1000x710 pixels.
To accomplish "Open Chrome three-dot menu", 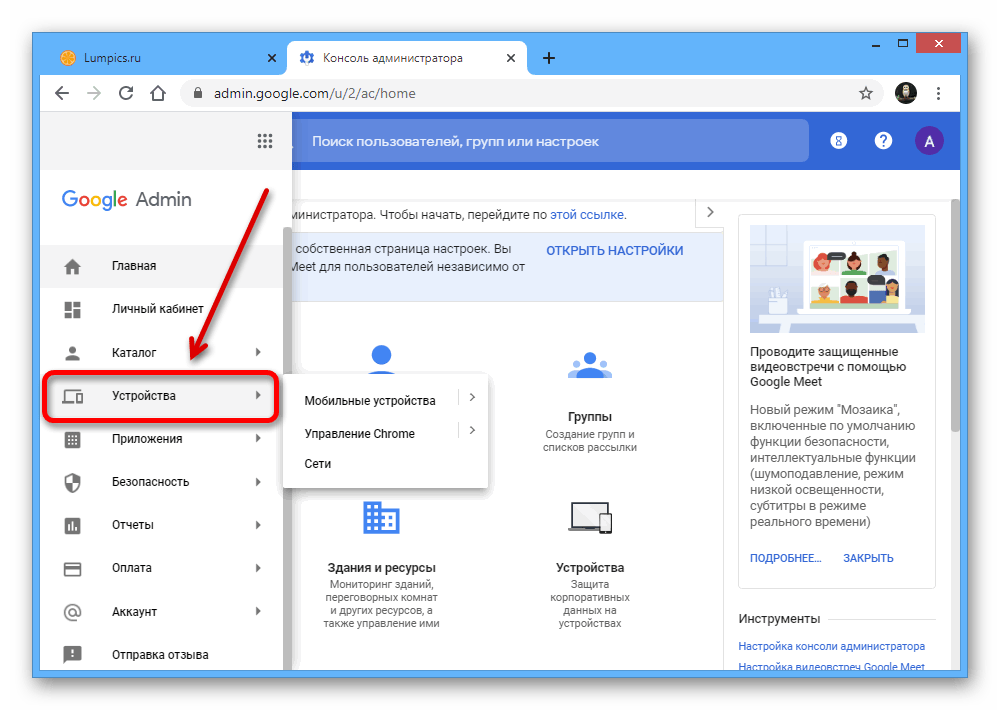I will pos(938,93).
